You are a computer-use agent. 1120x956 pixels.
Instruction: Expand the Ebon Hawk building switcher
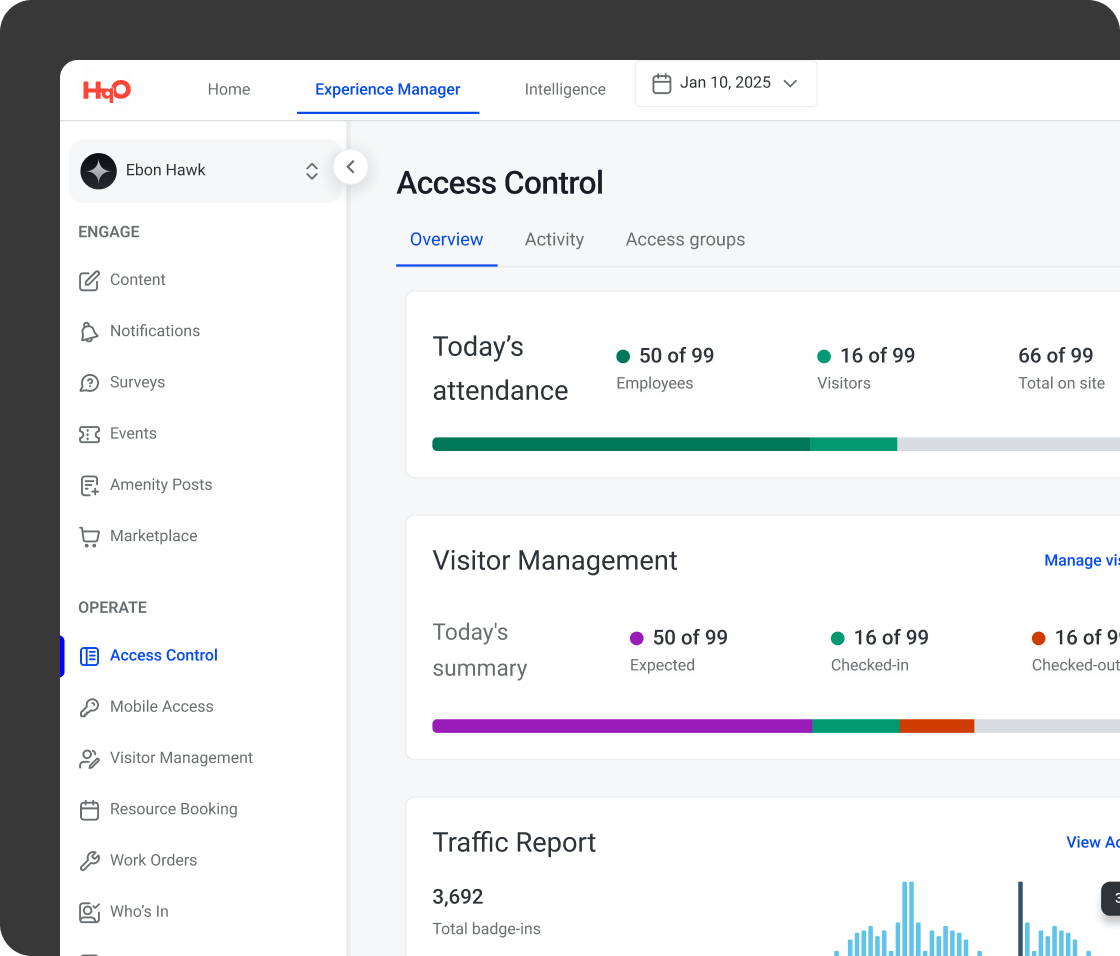pyautogui.click(x=311, y=171)
